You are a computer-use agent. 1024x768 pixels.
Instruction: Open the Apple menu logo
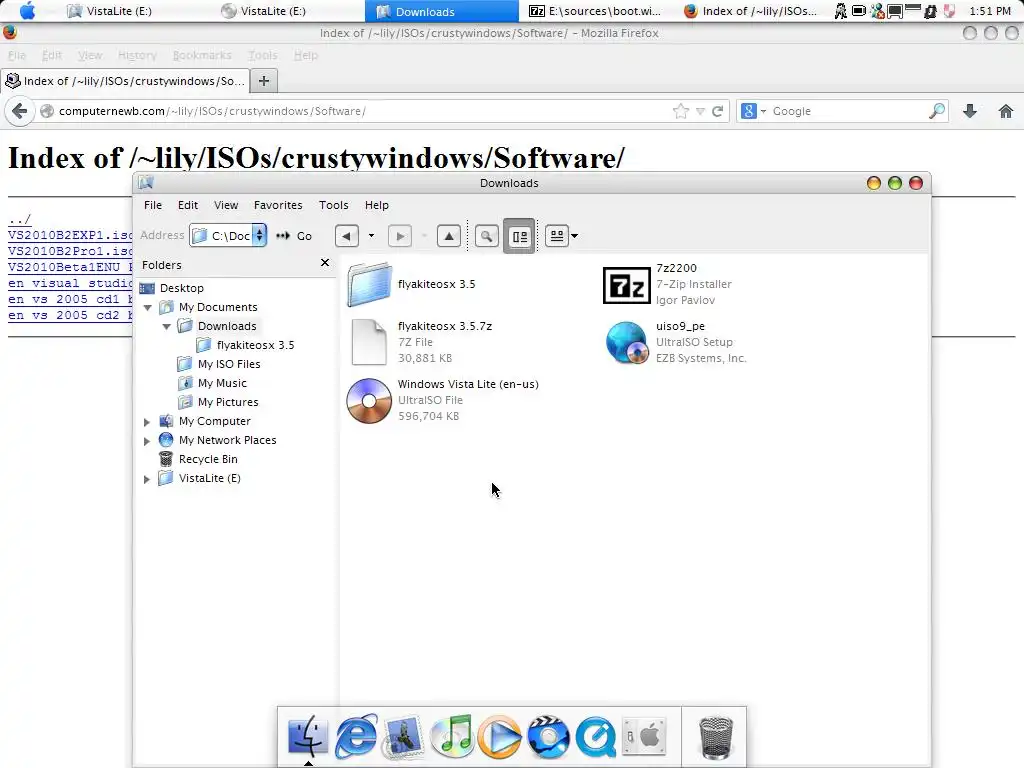[x=27, y=10]
